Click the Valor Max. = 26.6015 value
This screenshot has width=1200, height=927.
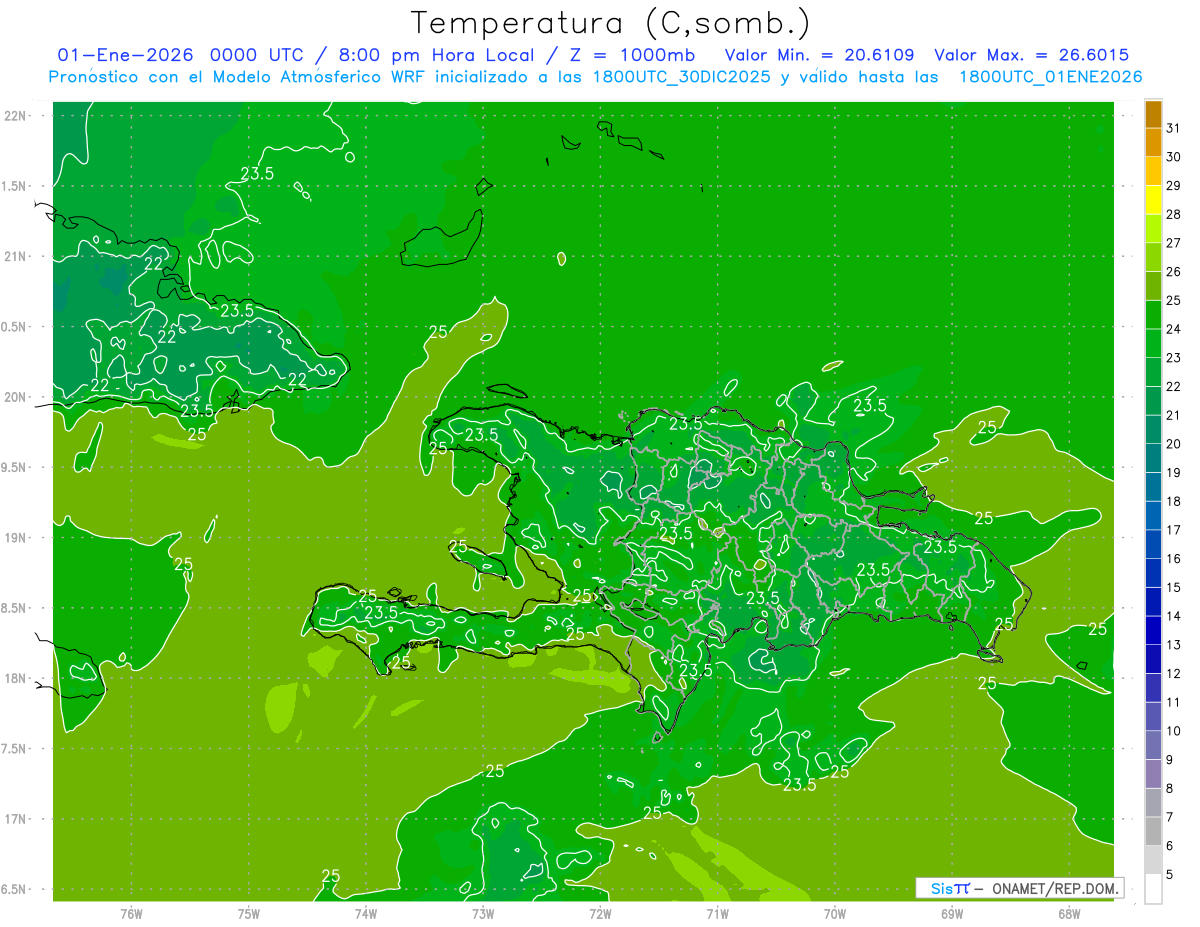[1032, 55]
